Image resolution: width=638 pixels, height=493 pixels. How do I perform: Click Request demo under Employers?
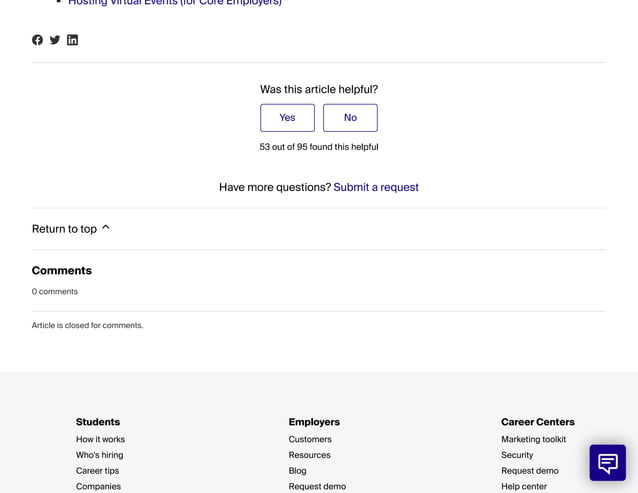click(317, 486)
